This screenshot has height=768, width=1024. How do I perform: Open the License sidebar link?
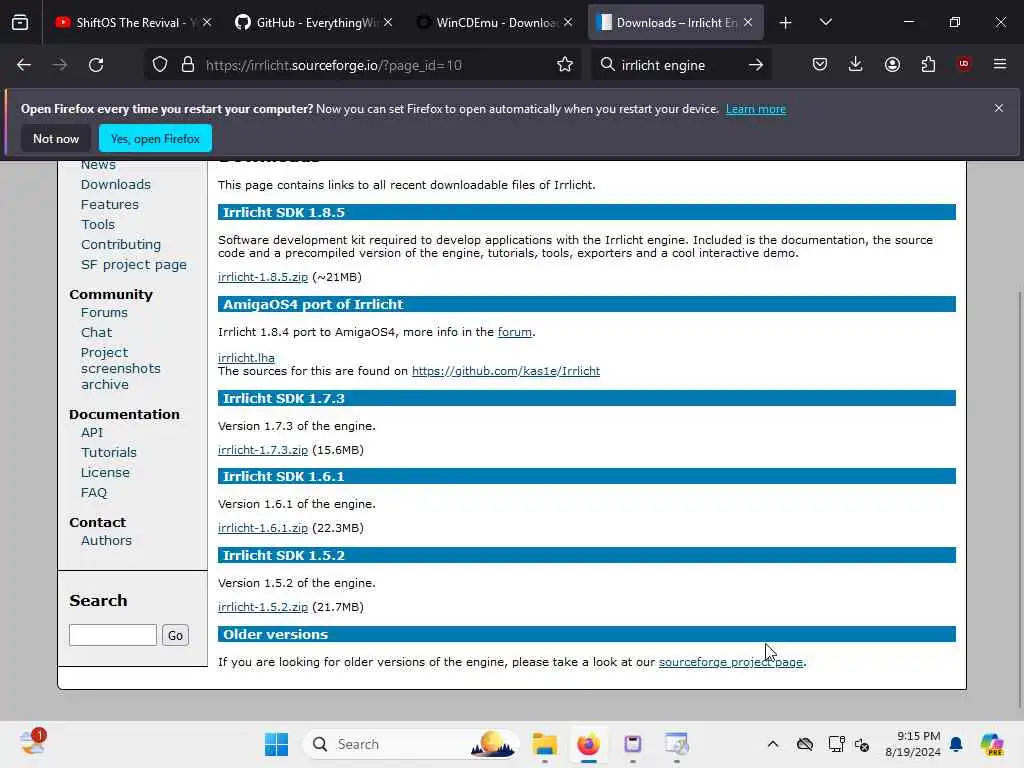pos(105,472)
